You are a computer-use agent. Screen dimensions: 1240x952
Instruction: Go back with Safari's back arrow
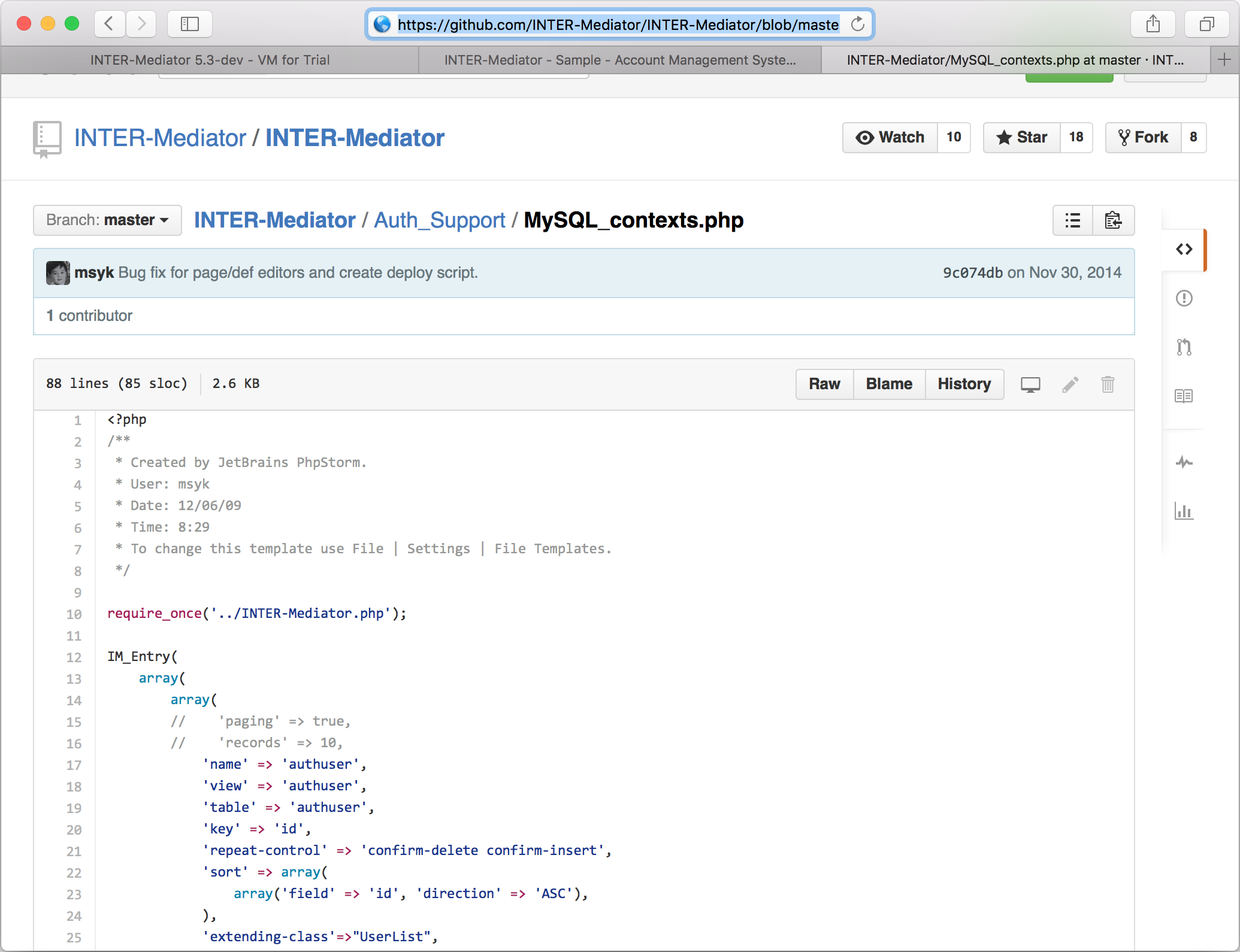[110, 24]
